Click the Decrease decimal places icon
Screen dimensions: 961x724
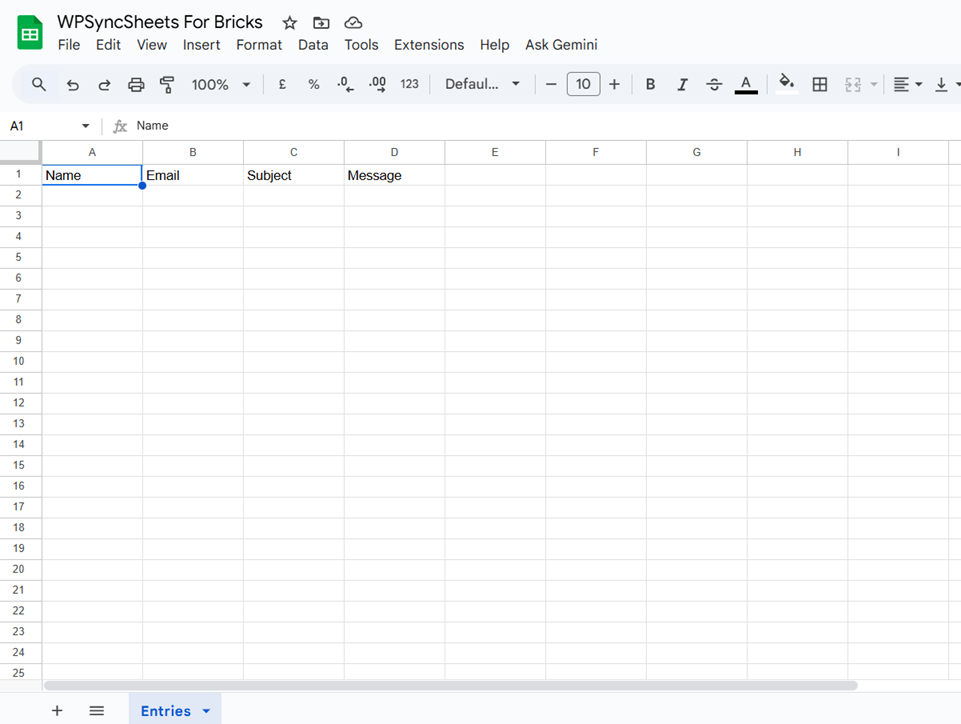345,84
